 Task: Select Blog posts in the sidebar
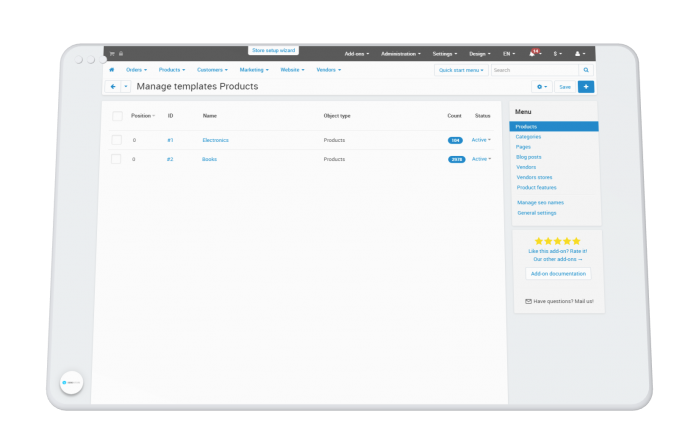click(x=529, y=157)
